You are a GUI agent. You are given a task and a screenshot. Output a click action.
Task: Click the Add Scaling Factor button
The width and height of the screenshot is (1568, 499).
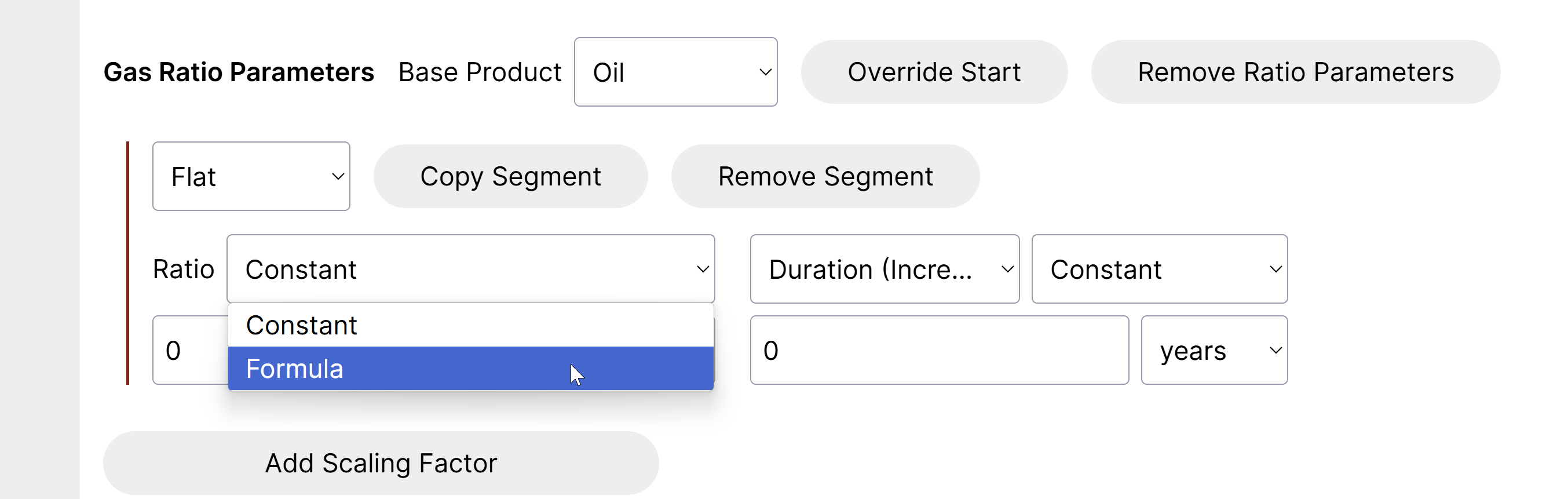click(x=381, y=463)
